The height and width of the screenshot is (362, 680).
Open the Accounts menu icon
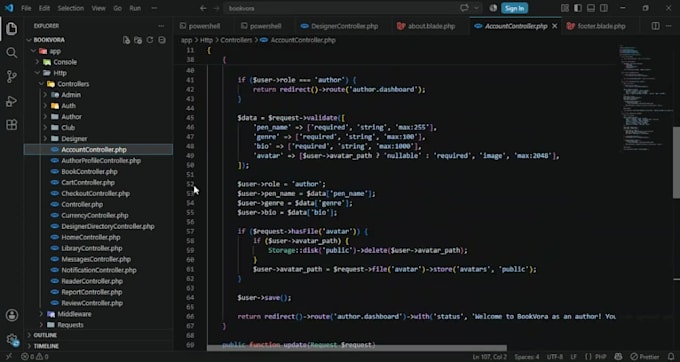click(12, 315)
